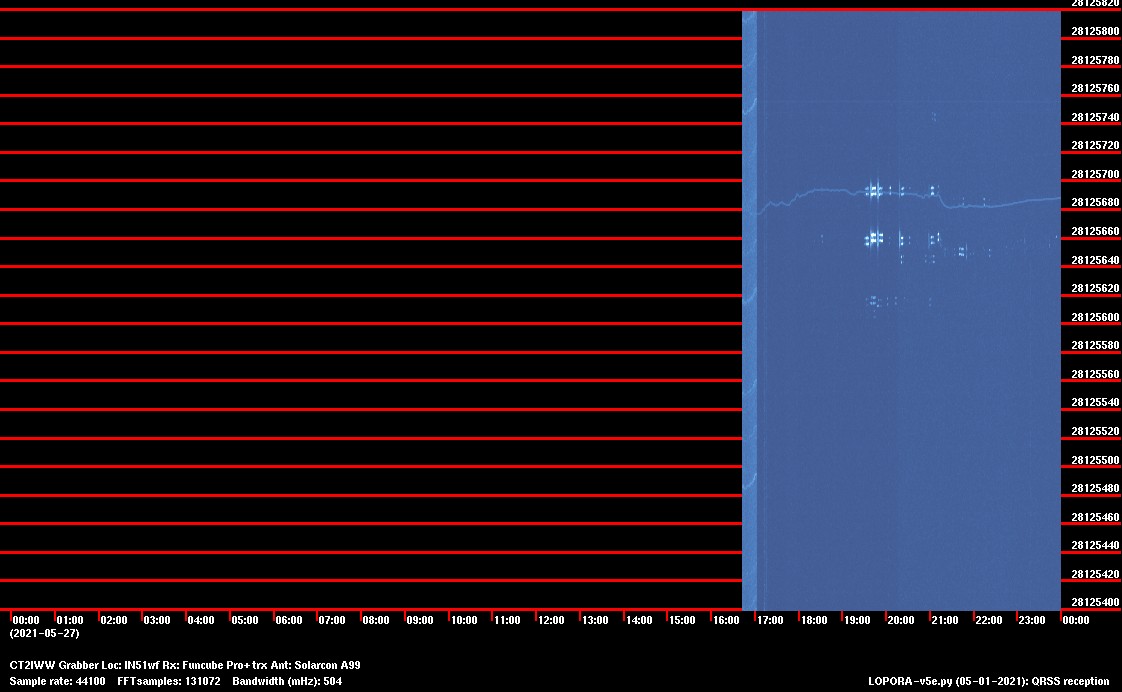The height and width of the screenshot is (692, 1122).
Task: Click the 28125440 frequency label
Action: coord(1095,545)
